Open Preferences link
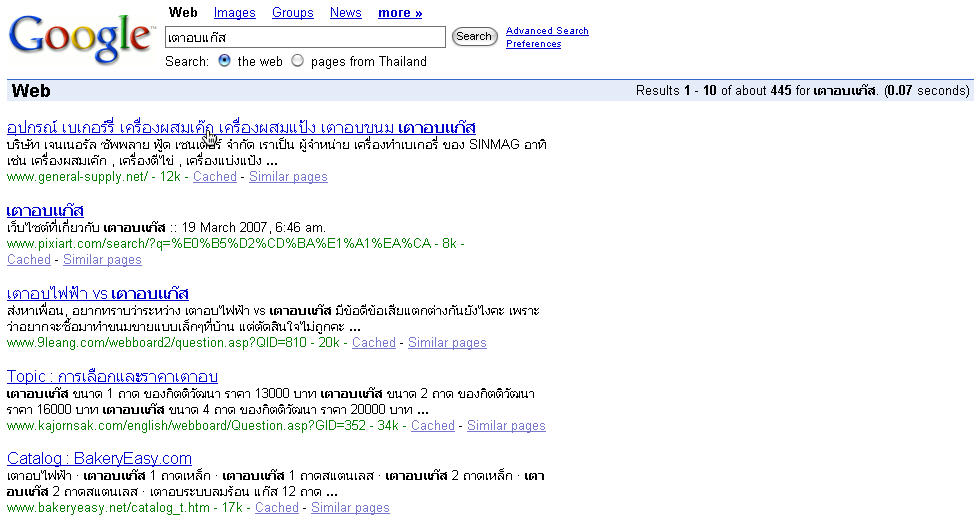This screenshot has height=526, width=979. pos(533,44)
